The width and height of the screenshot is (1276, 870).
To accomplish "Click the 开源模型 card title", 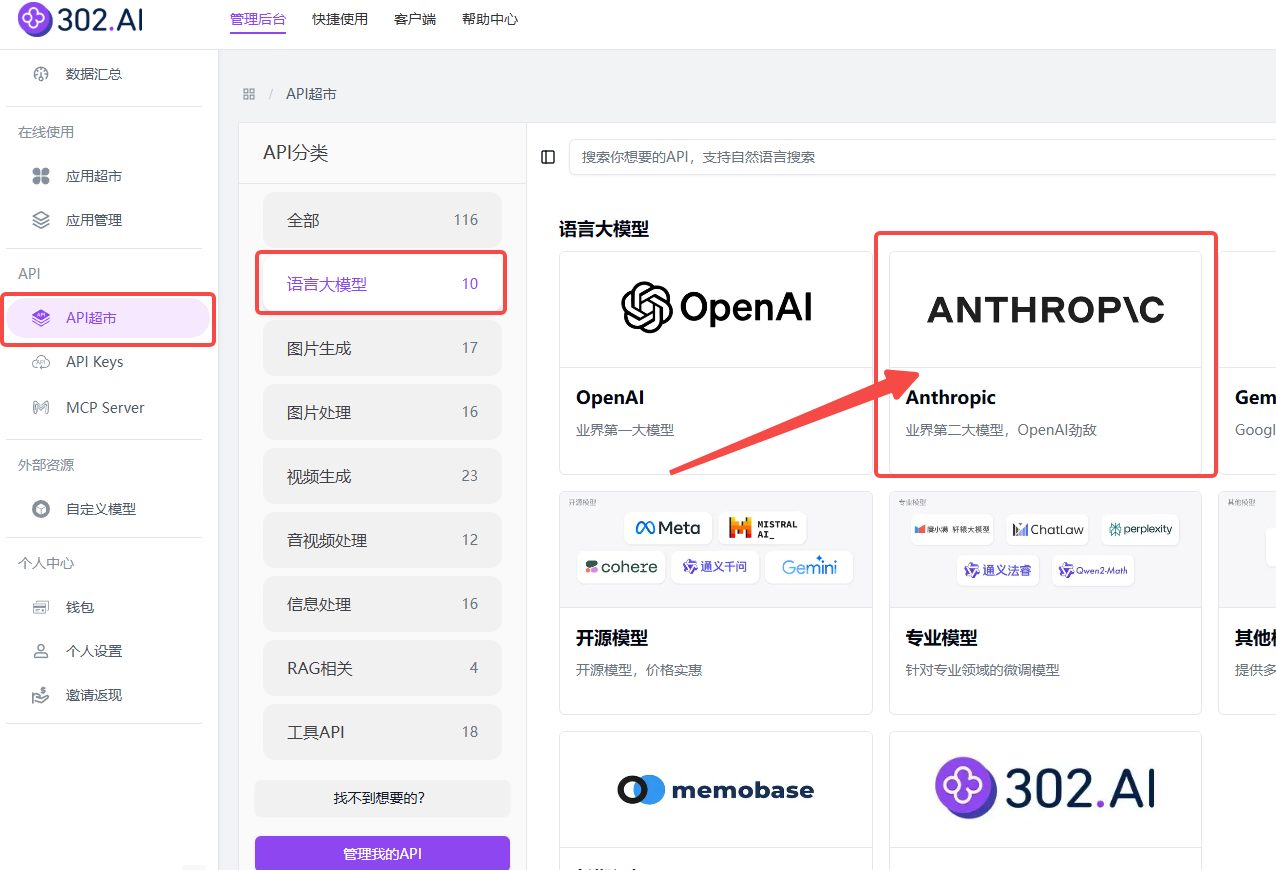I will click(x=612, y=638).
